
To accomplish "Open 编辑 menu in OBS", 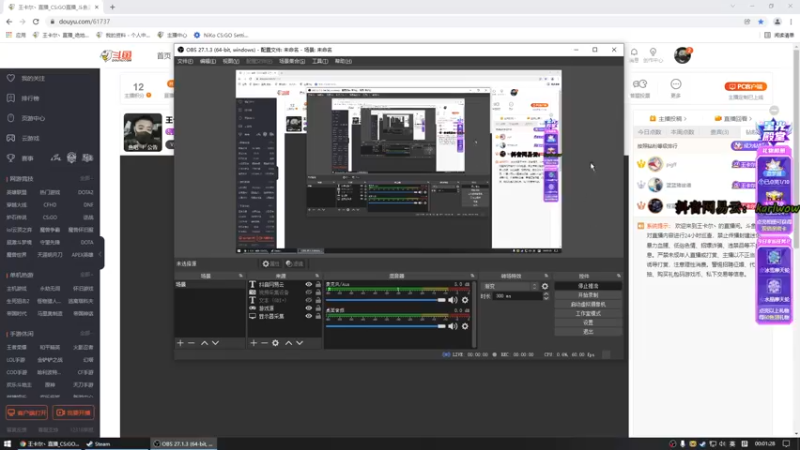I will click(x=208, y=61).
